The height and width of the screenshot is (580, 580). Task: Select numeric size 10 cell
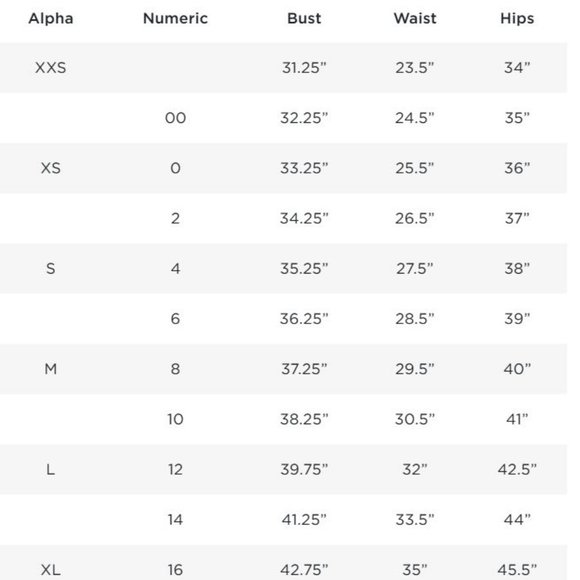pos(175,419)
